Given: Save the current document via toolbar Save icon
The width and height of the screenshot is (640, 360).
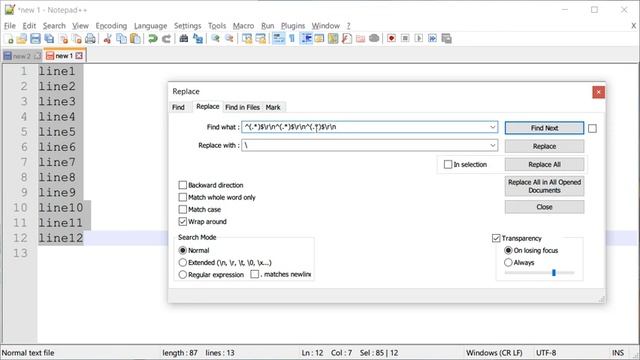Looking at the screenshot, I should point(36,39).
